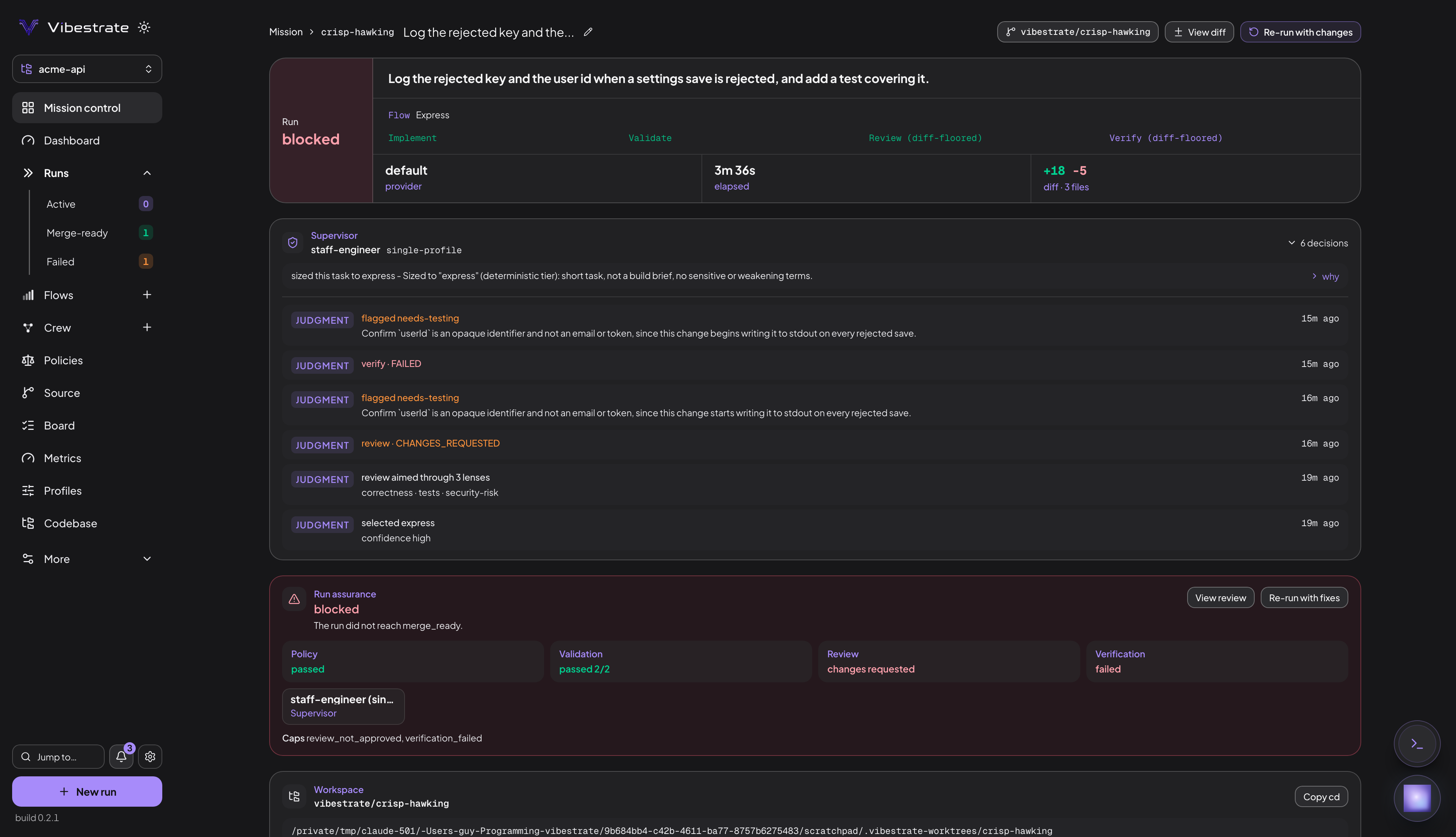This screenshot has width=1456, height=837.
Task: Select the Implement flow stage
Action: [x=412, y=138]
